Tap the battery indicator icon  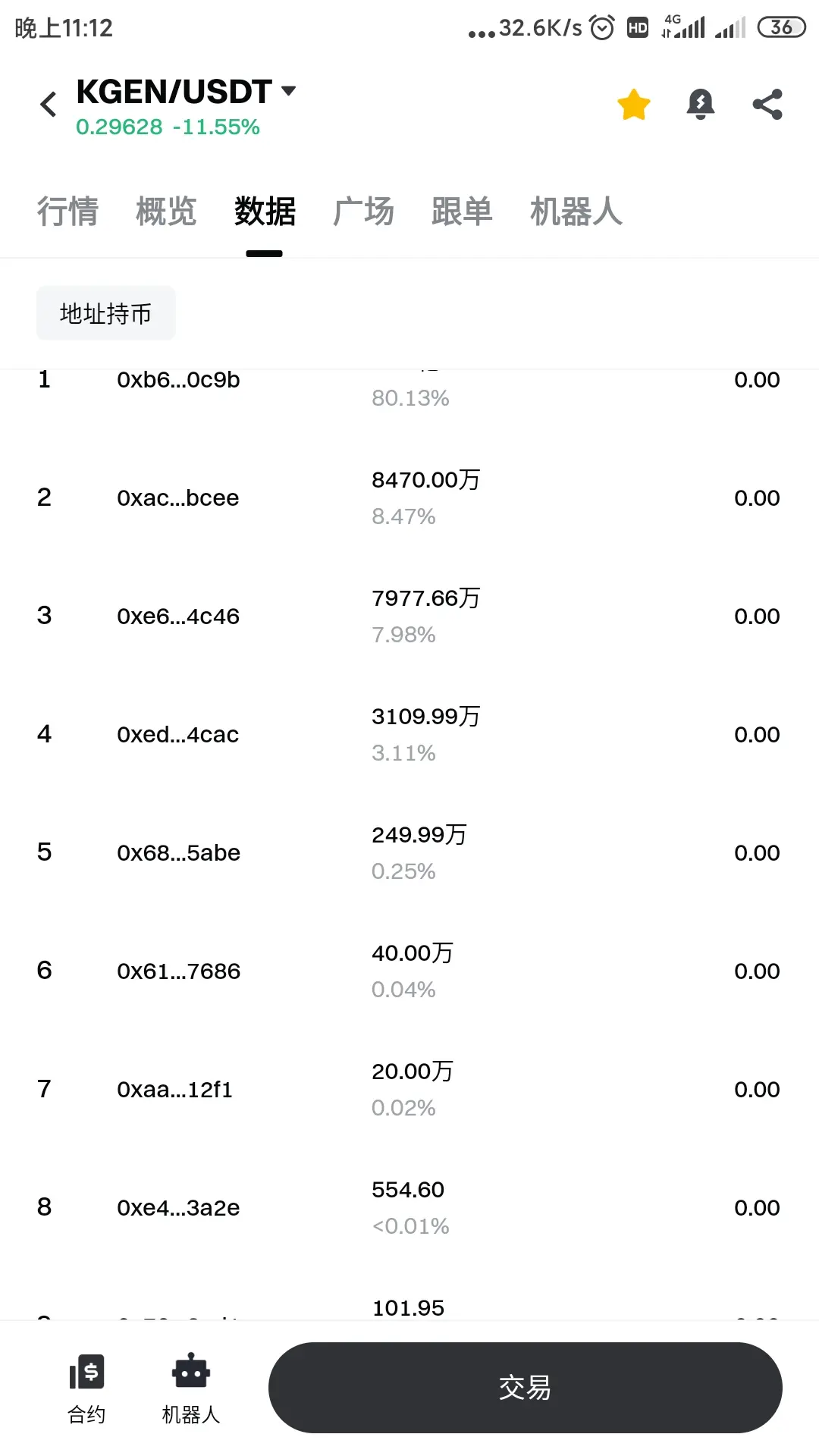tap(781, 27)
